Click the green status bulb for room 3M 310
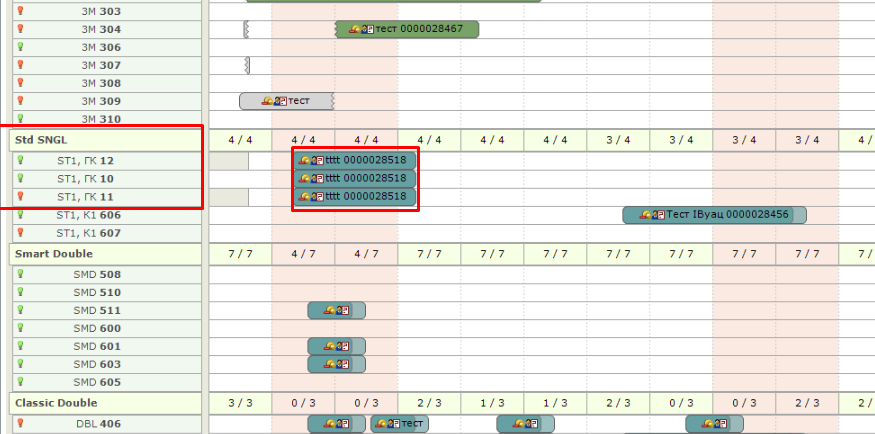This screenshot has height=434, width=875. pyautogui.click(x=20, y=119)
